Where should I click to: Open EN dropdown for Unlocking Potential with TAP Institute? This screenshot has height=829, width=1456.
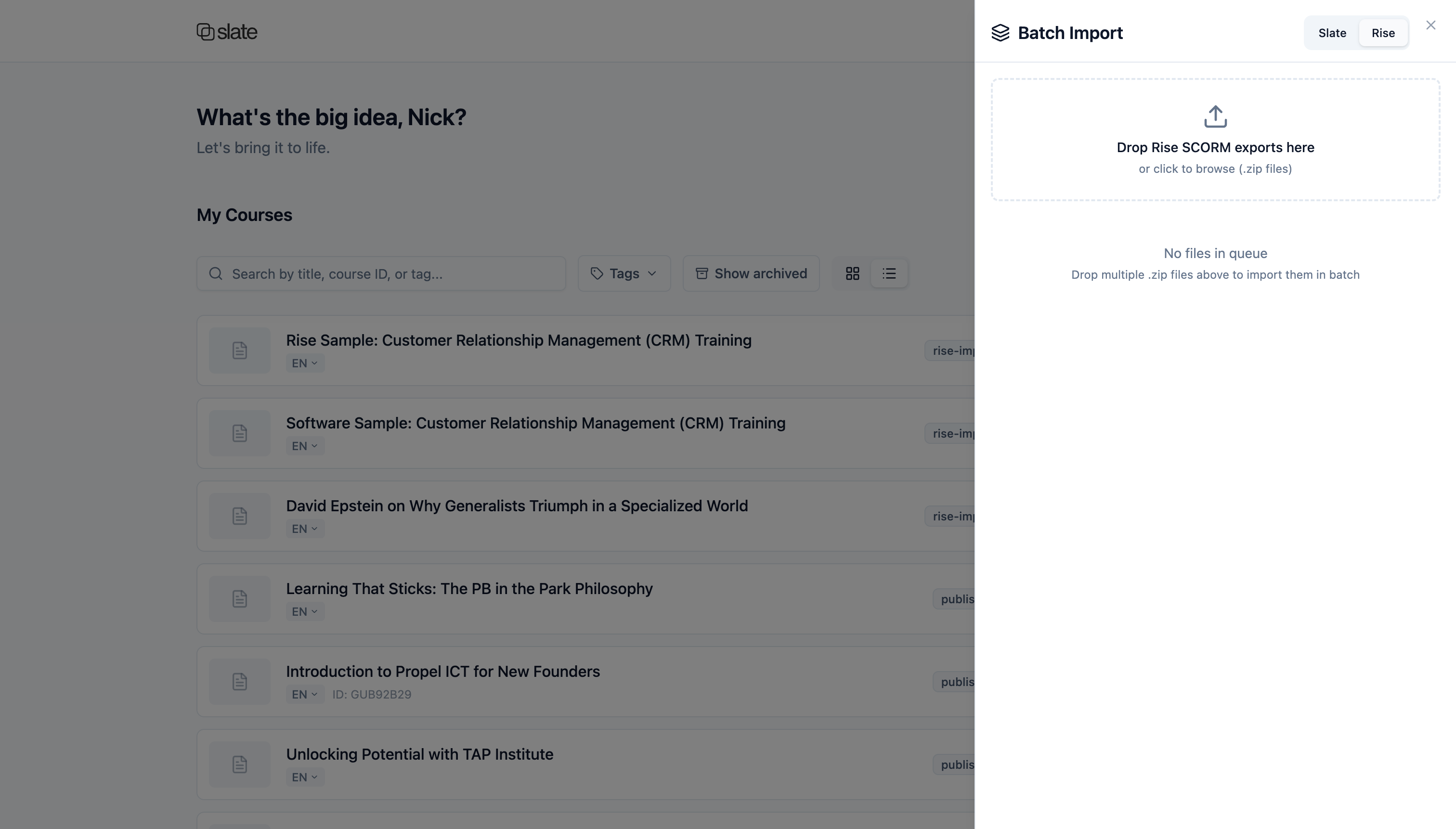[304, 777]
